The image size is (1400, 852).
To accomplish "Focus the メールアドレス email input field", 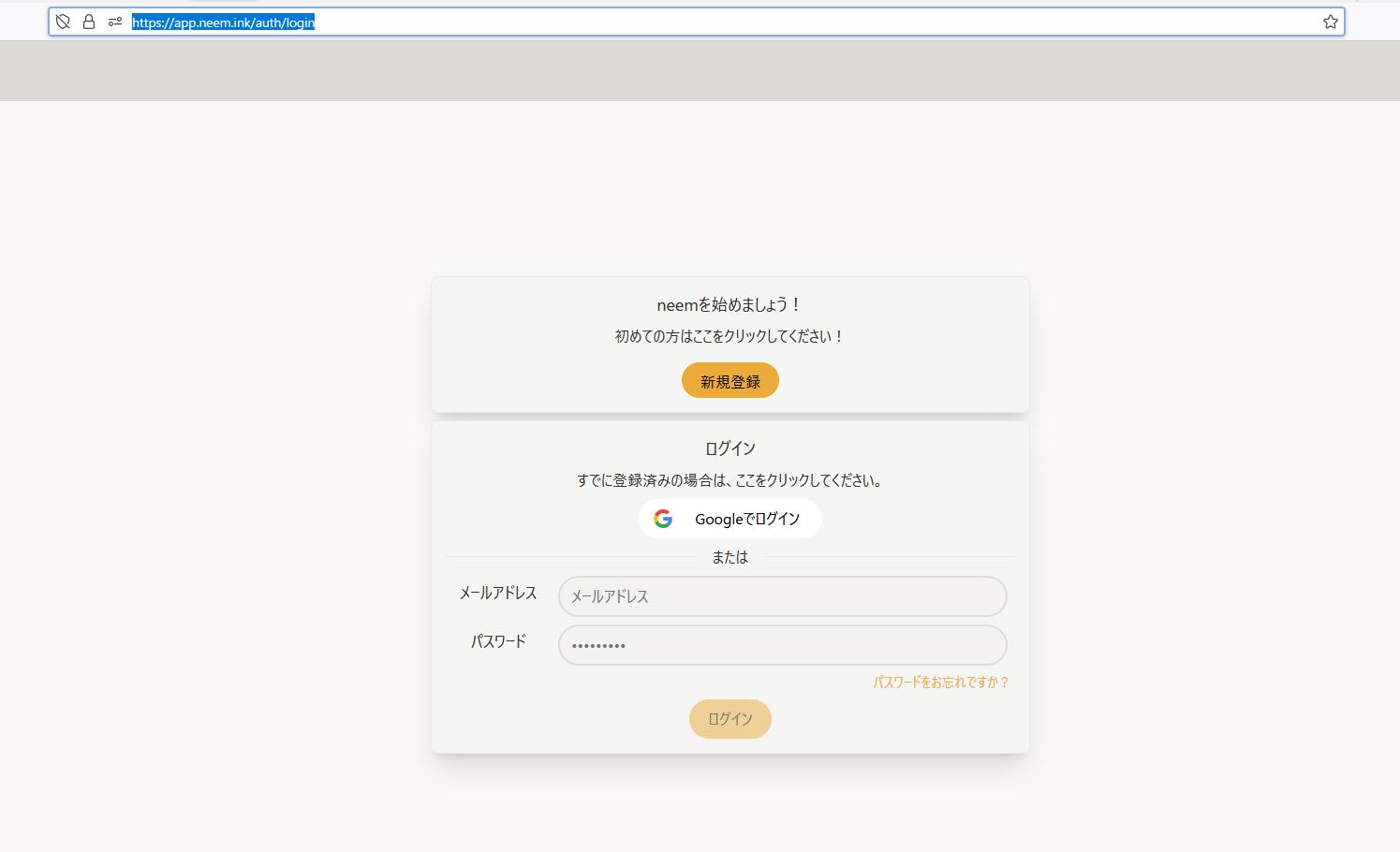I will pyautogui.click(x=782, y=596).
